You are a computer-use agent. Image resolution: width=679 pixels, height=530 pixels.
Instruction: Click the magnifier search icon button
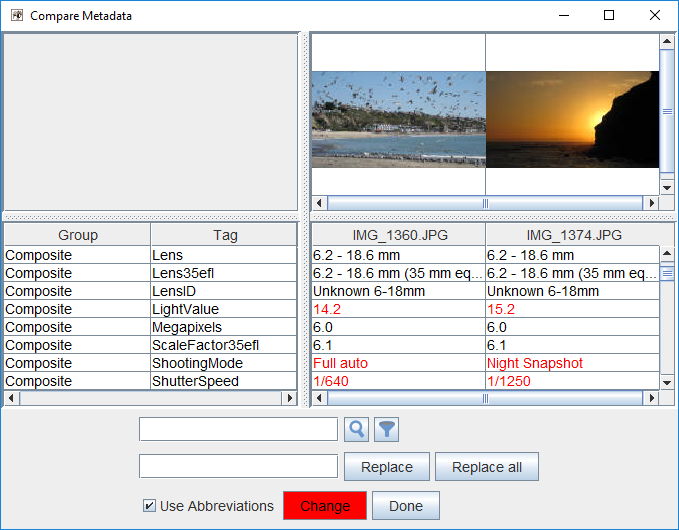pos(356,429)
